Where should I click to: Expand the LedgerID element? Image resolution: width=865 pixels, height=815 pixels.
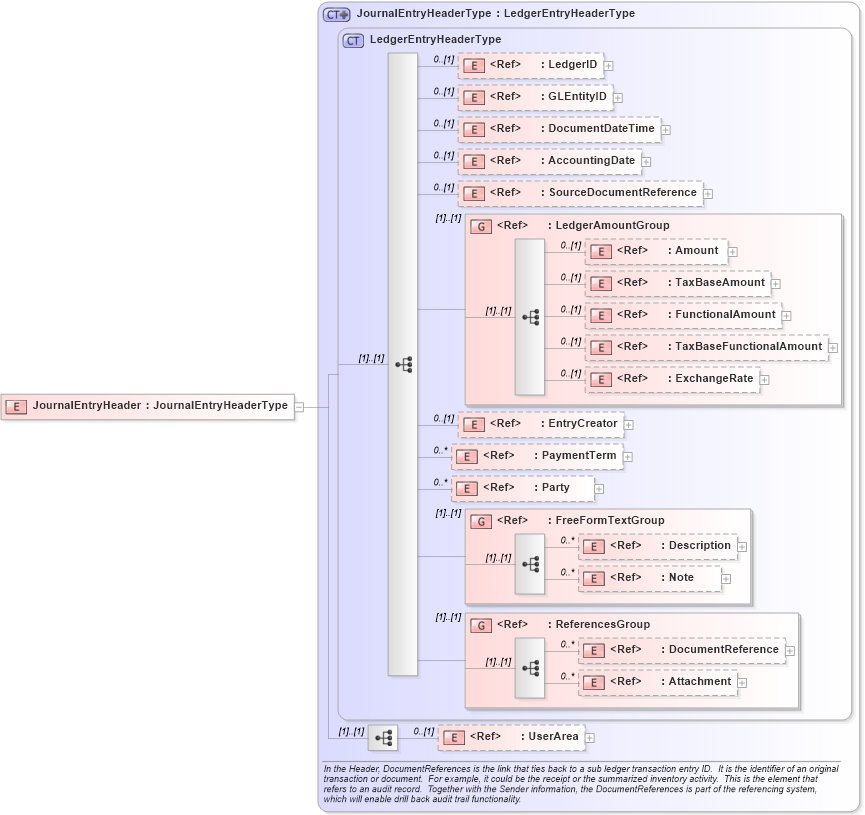pyautogui.click(x=607, y=65)
